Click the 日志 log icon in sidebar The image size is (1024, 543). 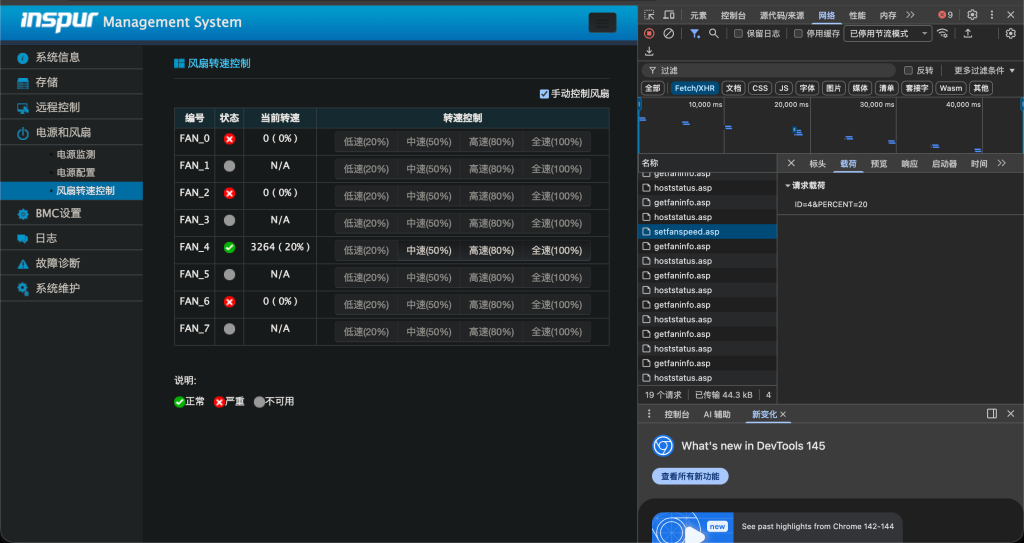(x=23, y=239)
